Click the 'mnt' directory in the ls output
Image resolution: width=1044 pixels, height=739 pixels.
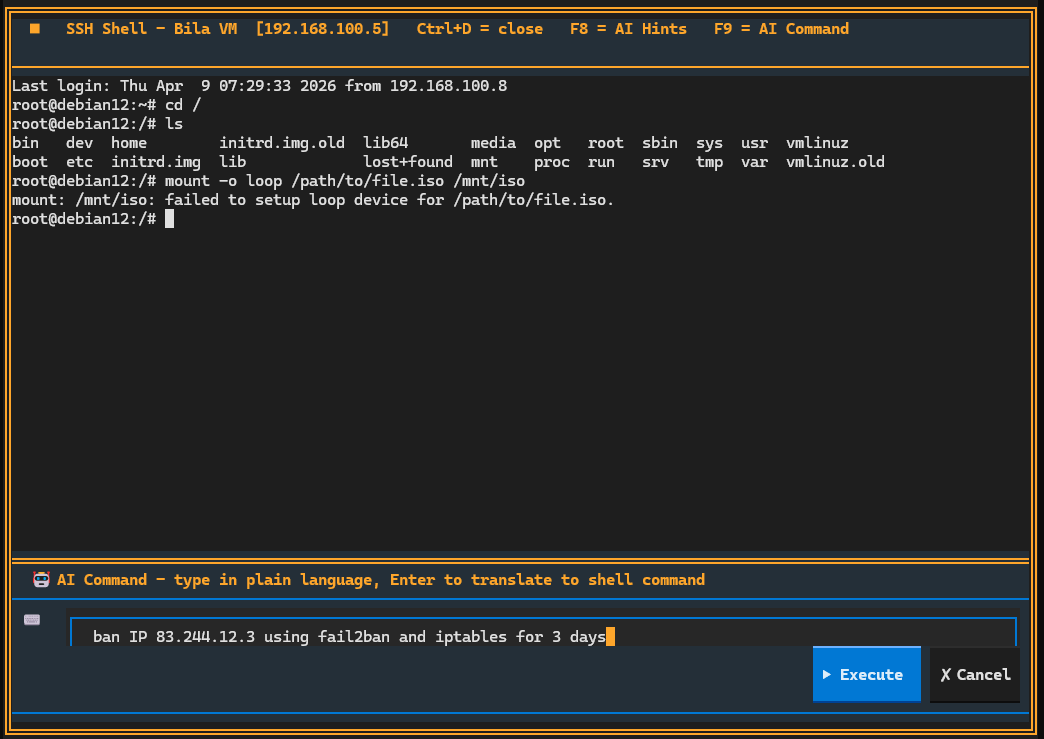(x=484, y=161)
